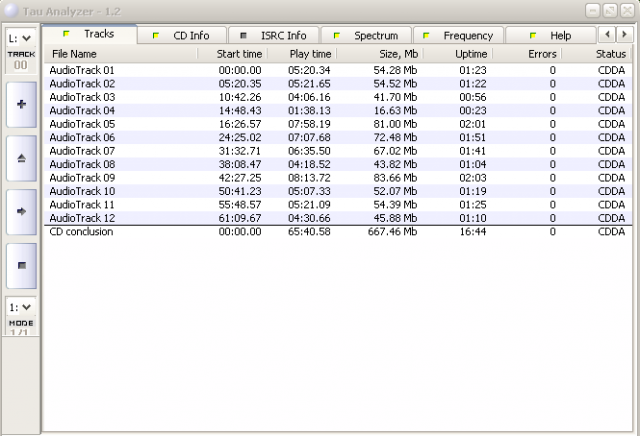Click the tab scroll left arrow
Image resolution: width=640 pixels, height=436 pixels.
607,35
